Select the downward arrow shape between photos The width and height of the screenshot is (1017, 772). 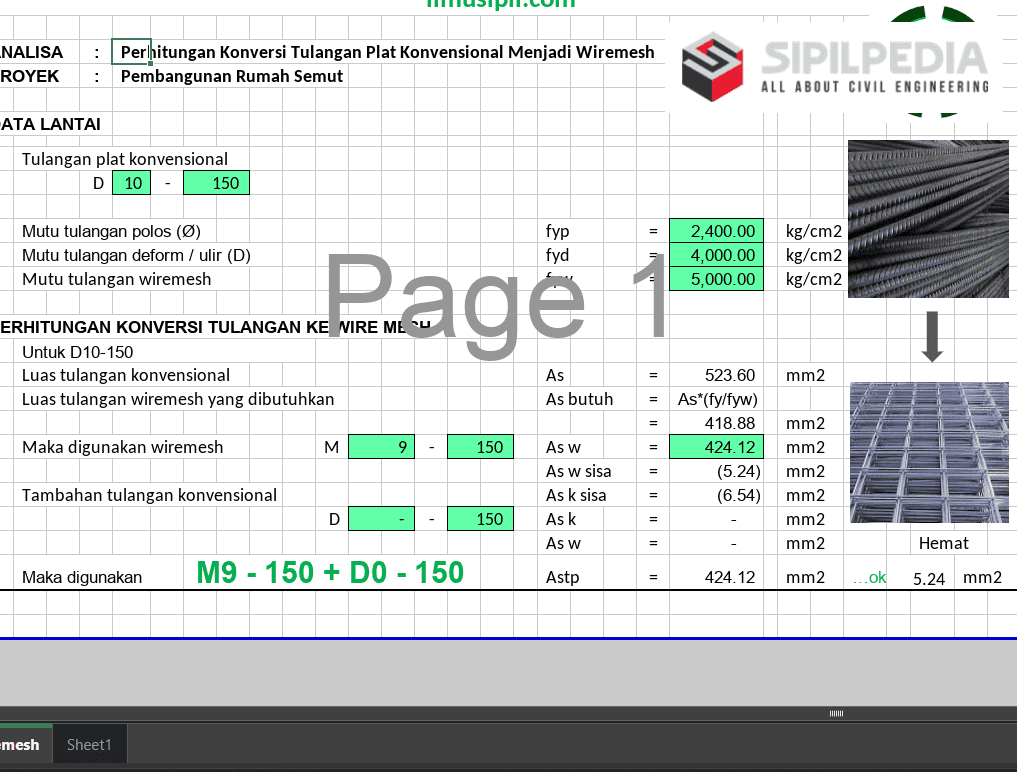click(932, 338)
